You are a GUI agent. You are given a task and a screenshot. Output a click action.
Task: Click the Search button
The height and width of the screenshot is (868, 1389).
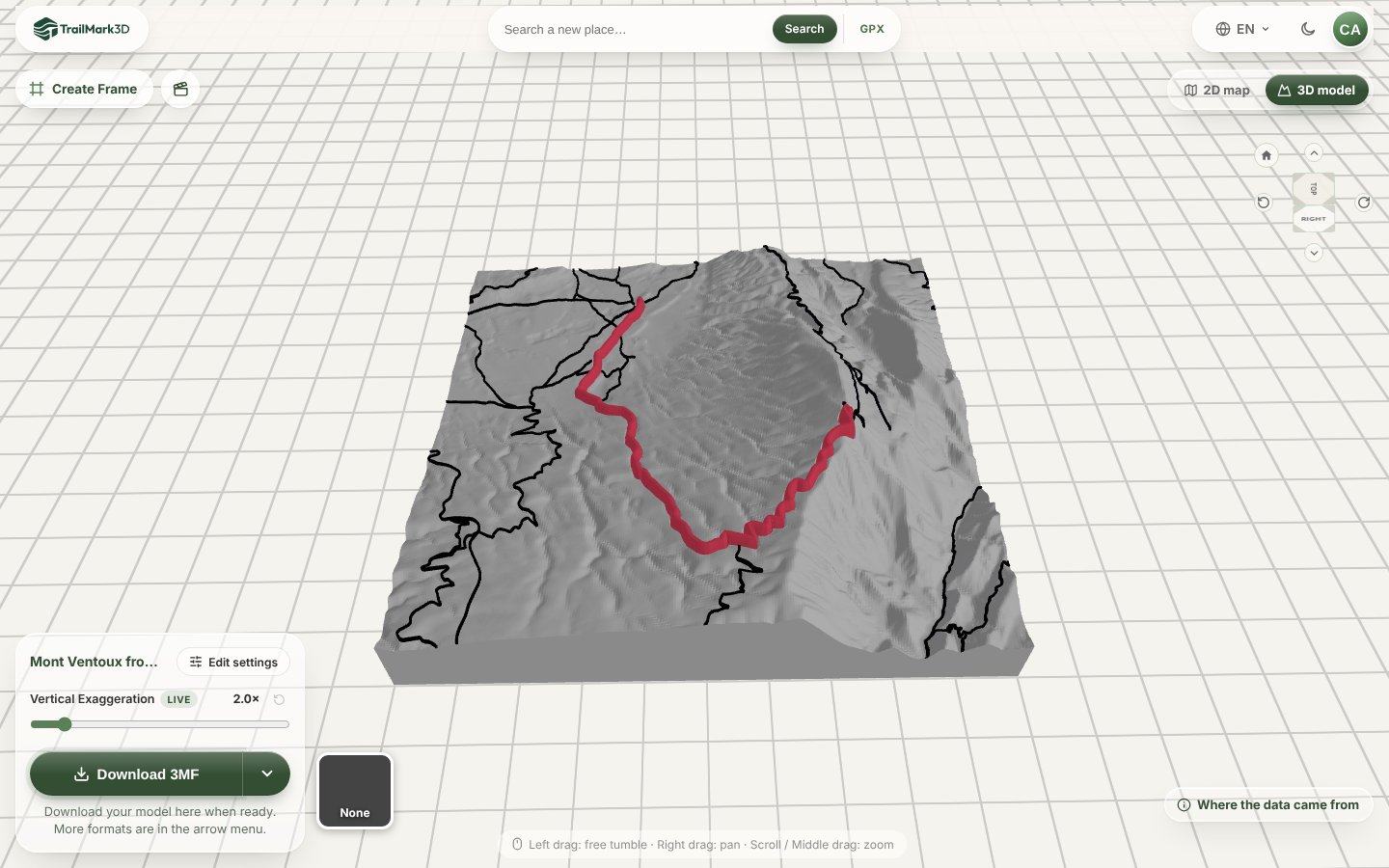coord(804,29)
